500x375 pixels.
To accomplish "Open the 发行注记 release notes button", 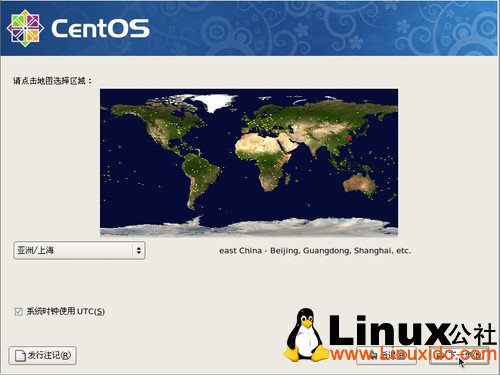I will (x=42, y=355).
